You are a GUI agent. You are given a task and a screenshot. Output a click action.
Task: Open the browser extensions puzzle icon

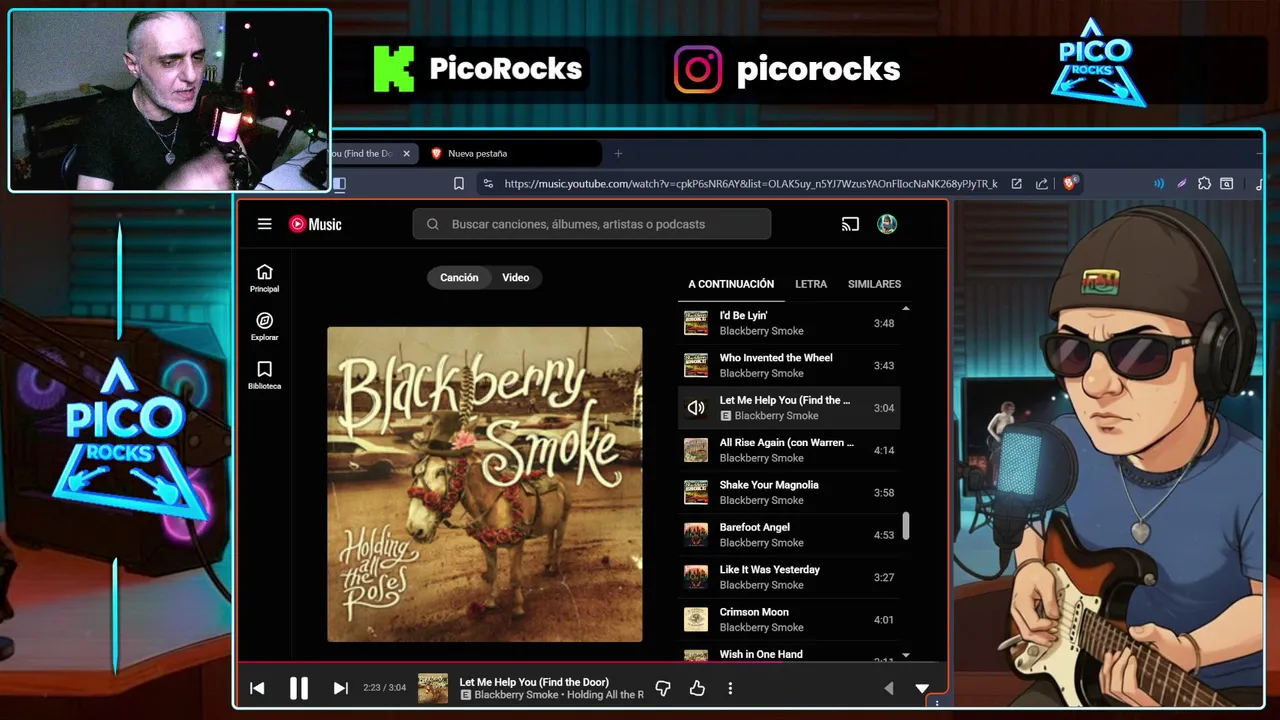coord(1204,183)
